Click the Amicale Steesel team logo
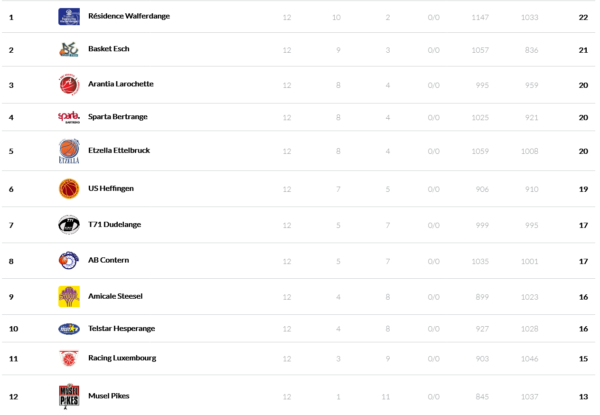Viewport: 600px width, 415px height. 69,296
